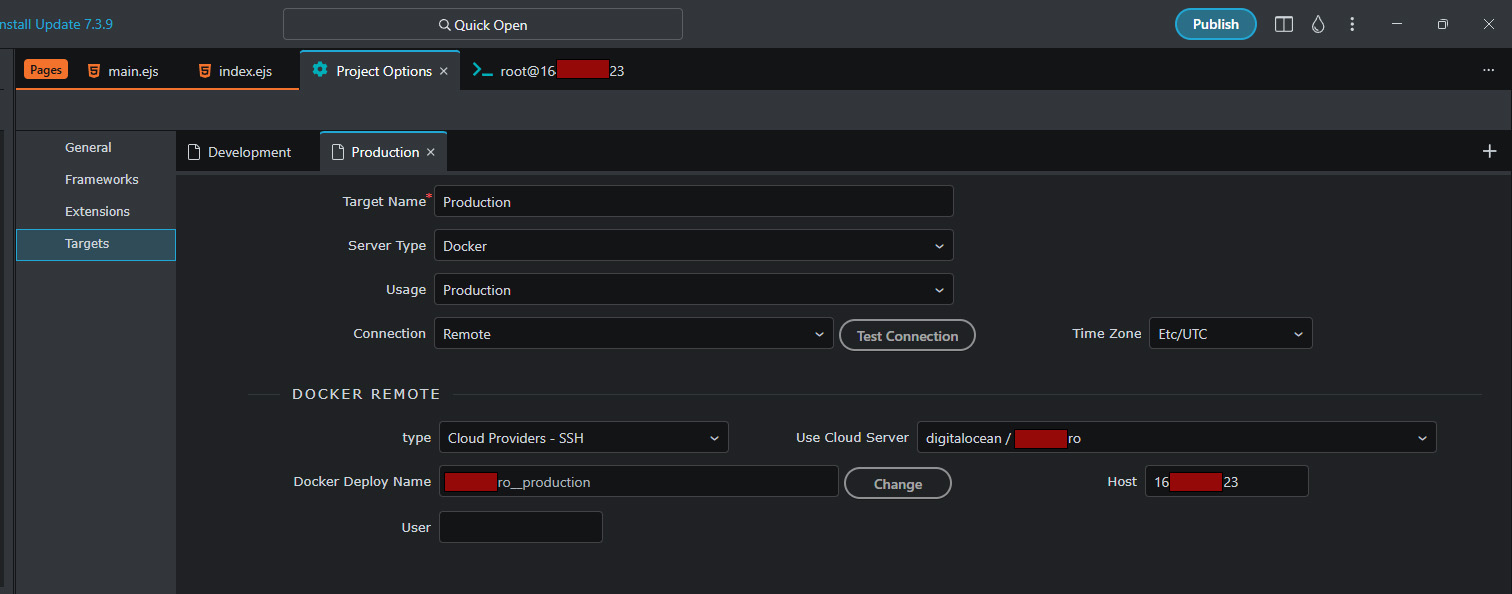Open the root terminal tab
The height and width of the screenshot is (594, 1512).
click(548, 71)
